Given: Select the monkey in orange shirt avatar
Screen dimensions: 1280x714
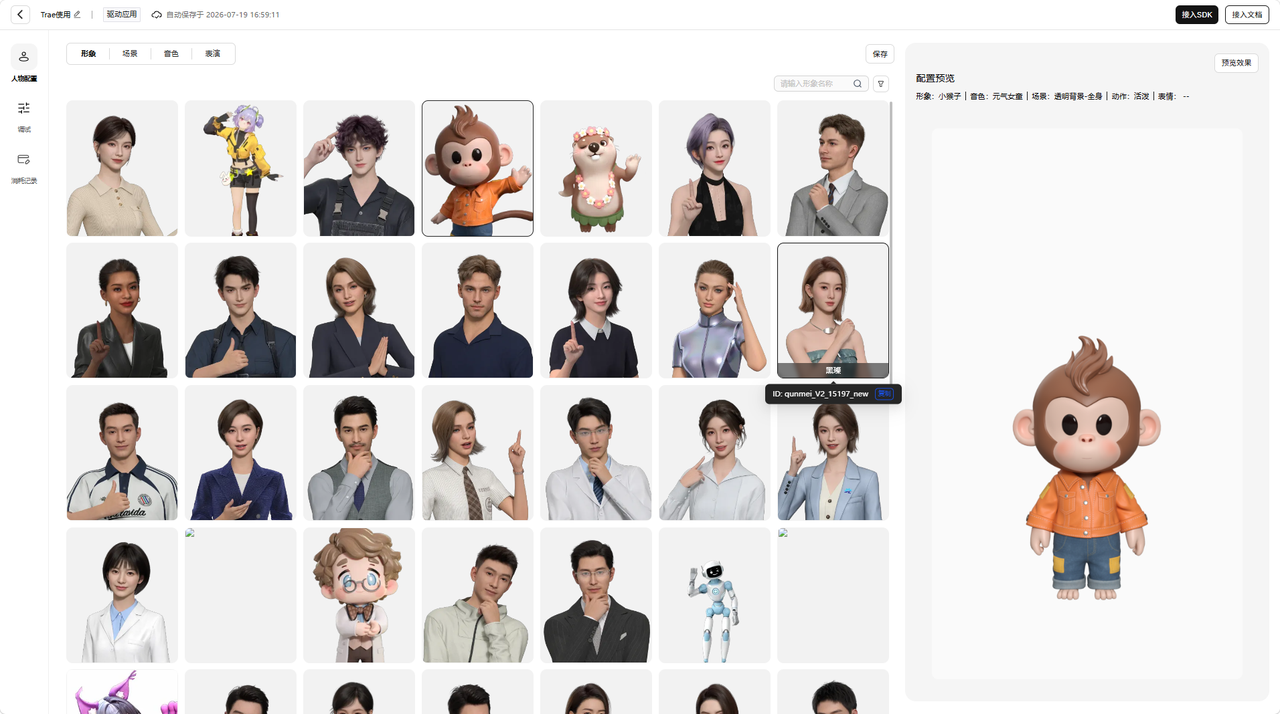Looking at the screenshot, I should (x=478, y=168).
